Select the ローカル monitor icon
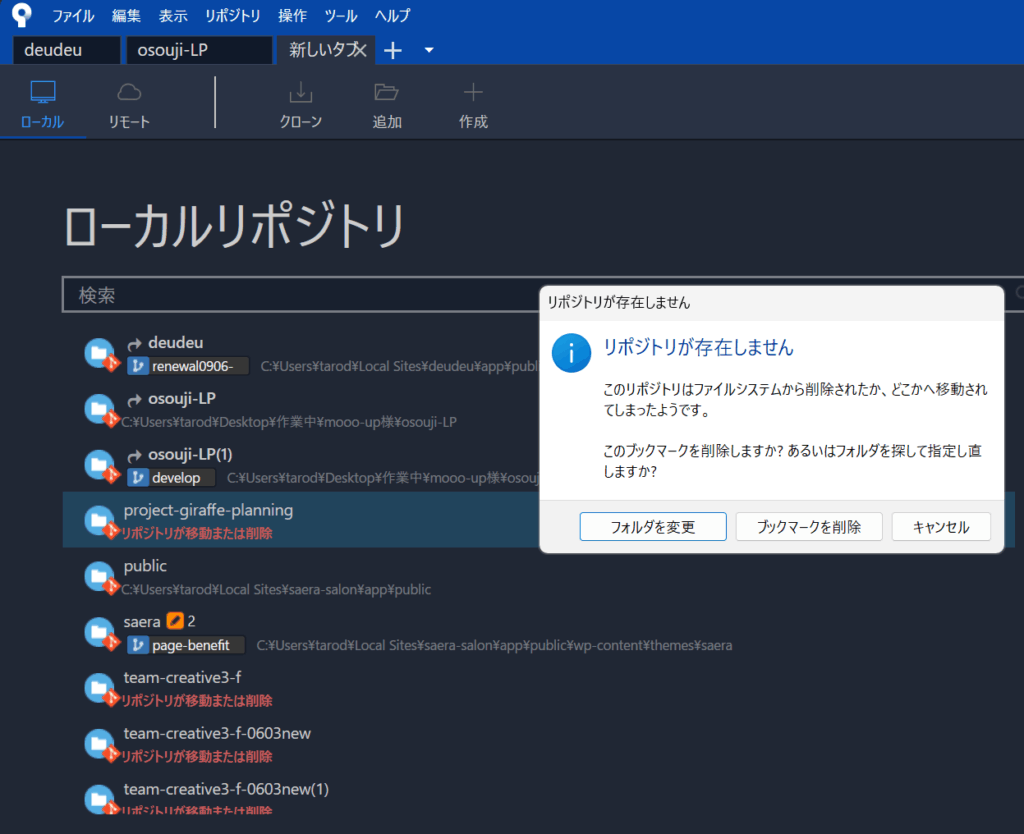The width and height of the screenshot is (1024, 834). pyautogui.click(x=42, y=93)
